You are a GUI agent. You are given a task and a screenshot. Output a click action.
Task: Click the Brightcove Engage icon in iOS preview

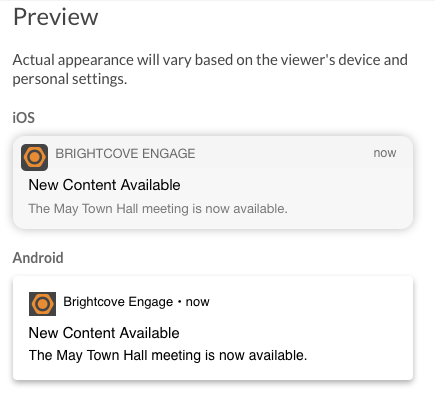coord(34,157)
